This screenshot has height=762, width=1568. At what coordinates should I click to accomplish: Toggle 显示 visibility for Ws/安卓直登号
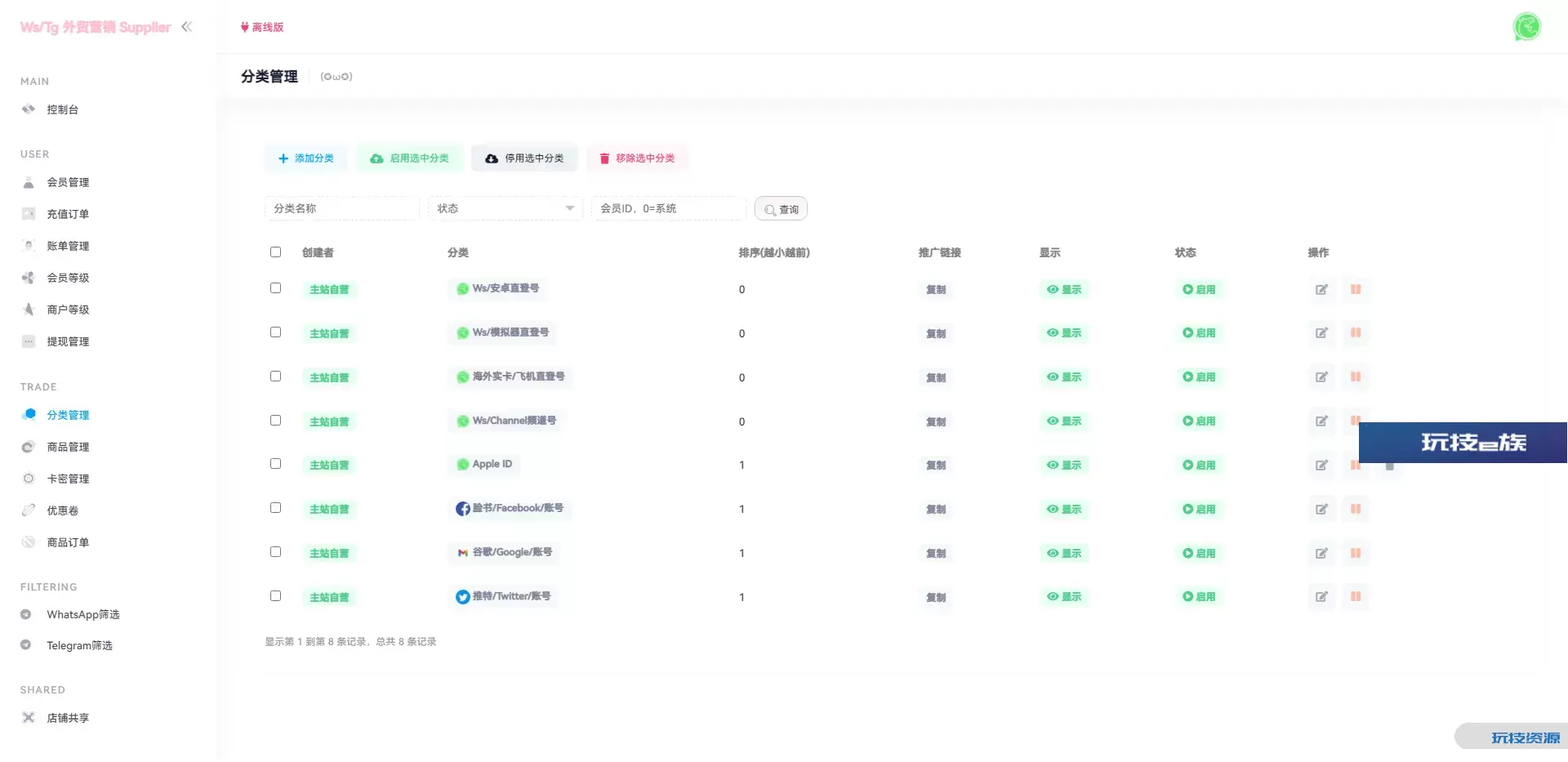tap(1064, 290)
